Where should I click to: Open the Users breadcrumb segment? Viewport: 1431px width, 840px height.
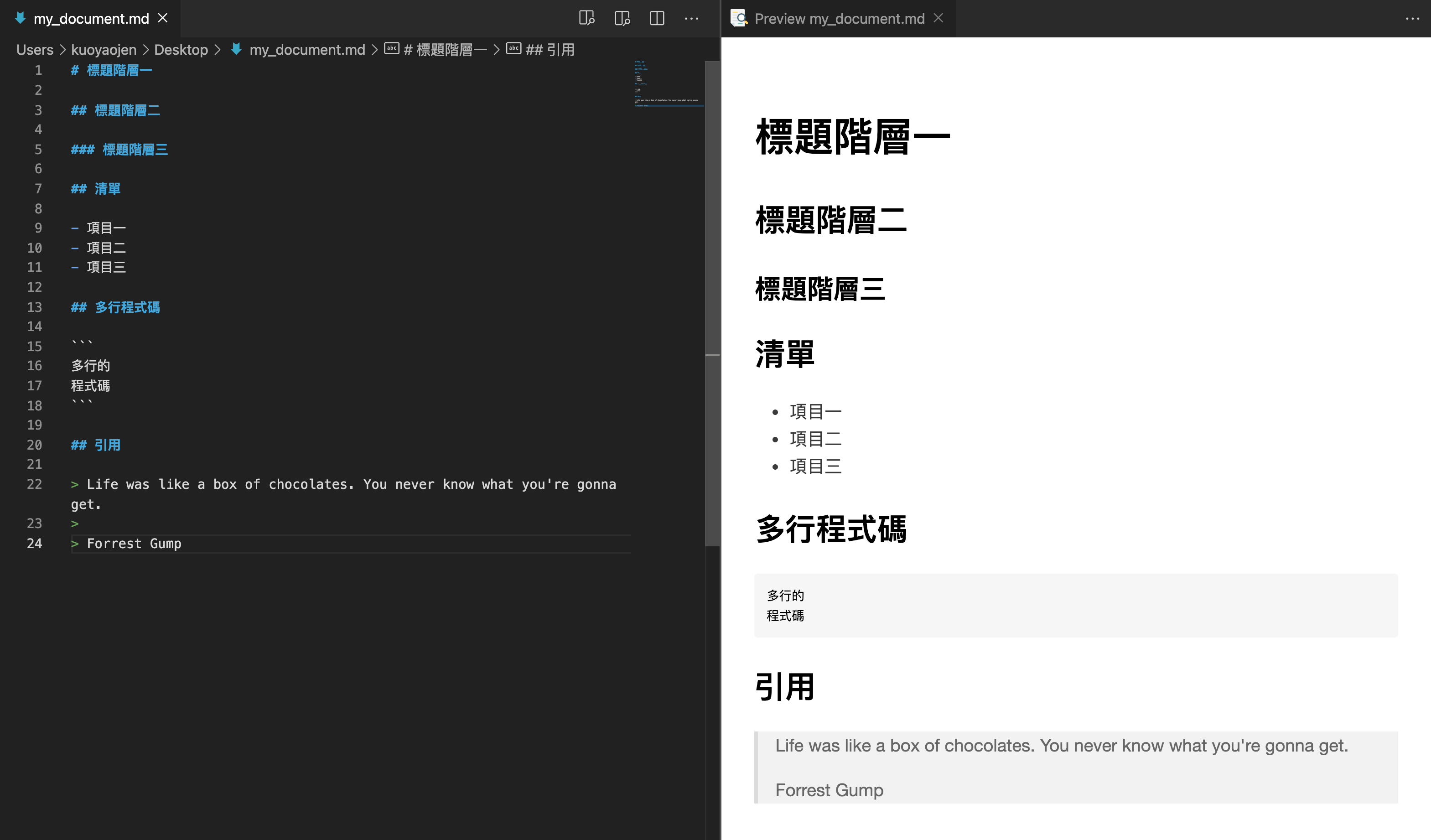(35, 50)
